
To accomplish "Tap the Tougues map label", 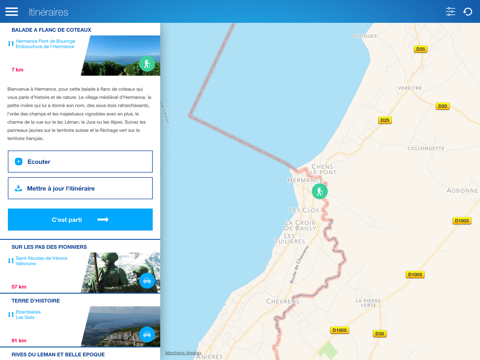I will click(x=365, y=36).
